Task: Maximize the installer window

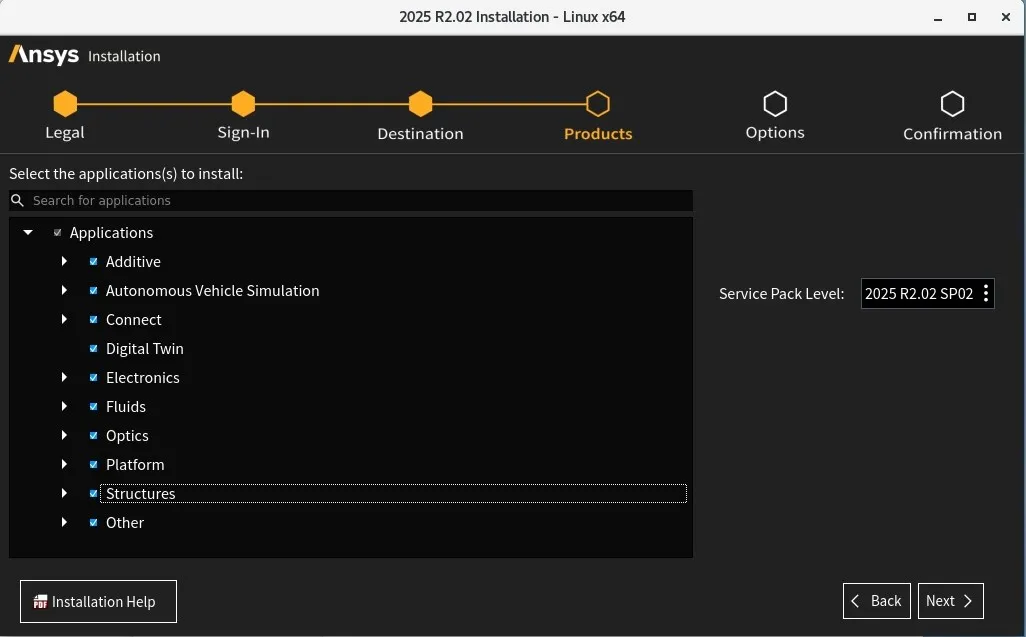Action: [972, 17]
